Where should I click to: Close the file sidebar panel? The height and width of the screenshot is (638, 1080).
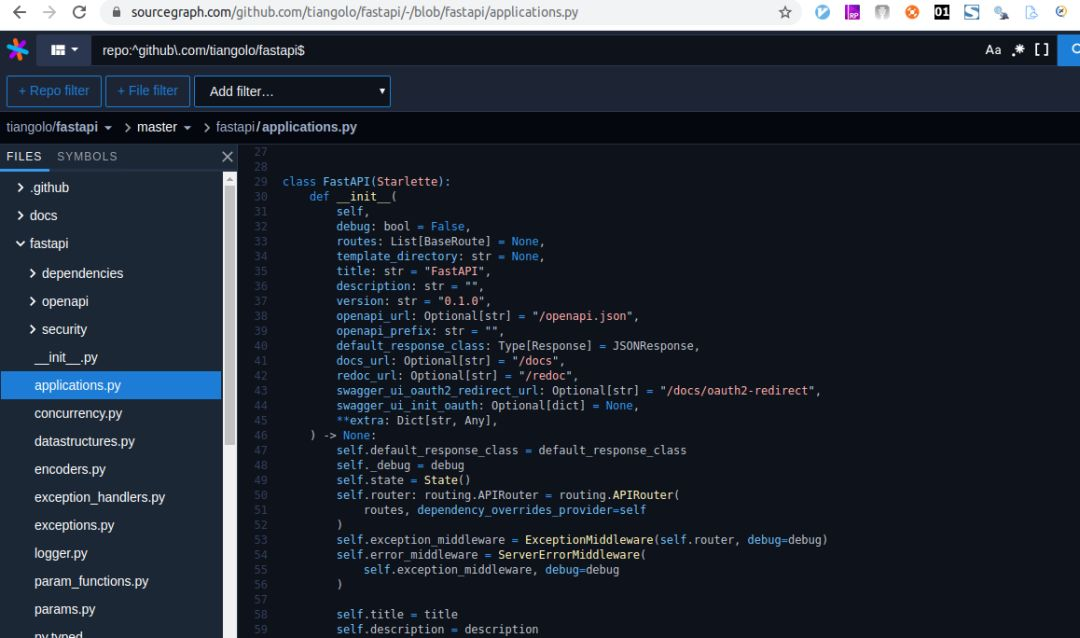[227, 157]
